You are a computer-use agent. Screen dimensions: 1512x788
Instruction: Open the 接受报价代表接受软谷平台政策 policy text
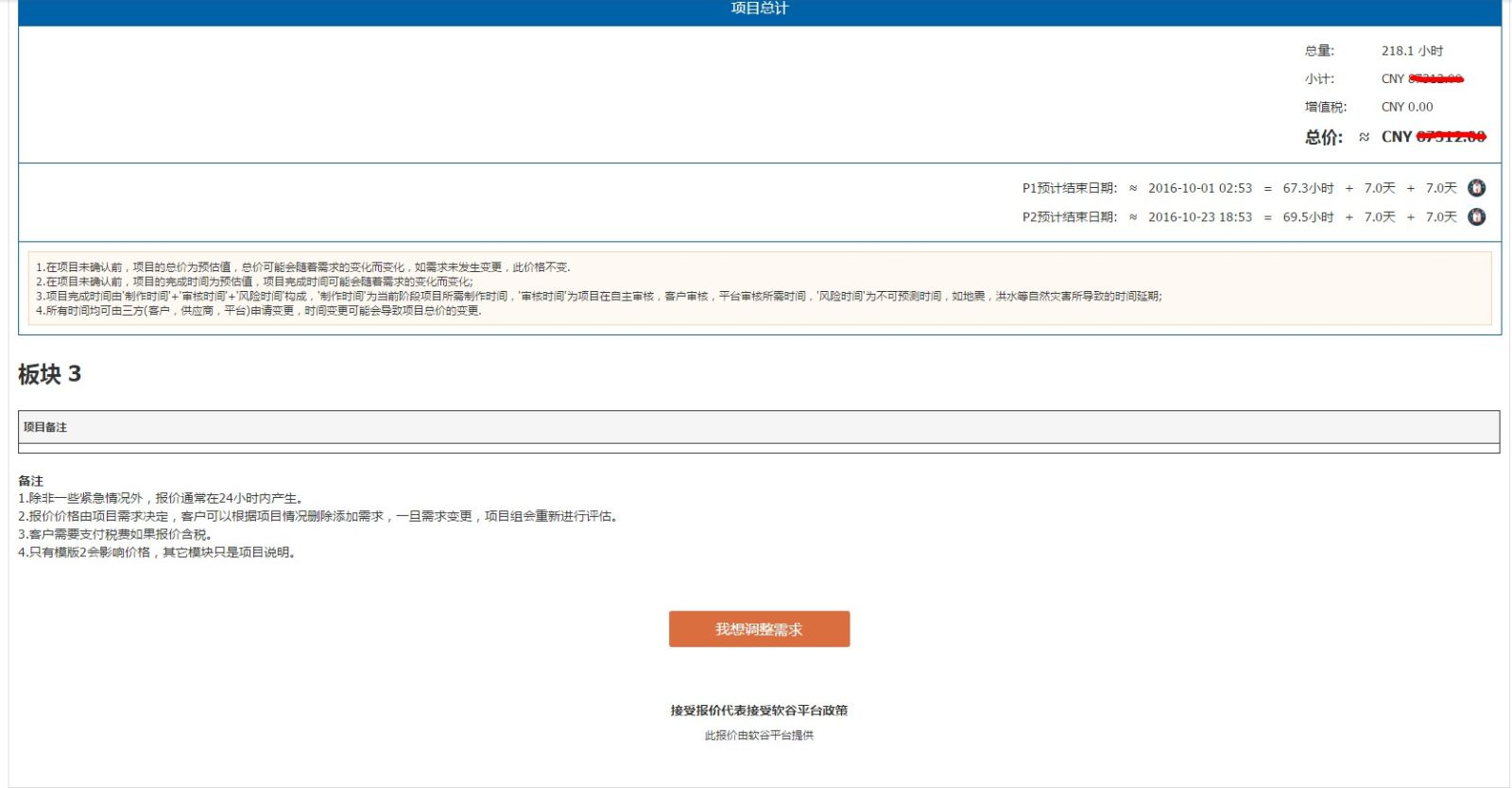(x=759, y=711)
